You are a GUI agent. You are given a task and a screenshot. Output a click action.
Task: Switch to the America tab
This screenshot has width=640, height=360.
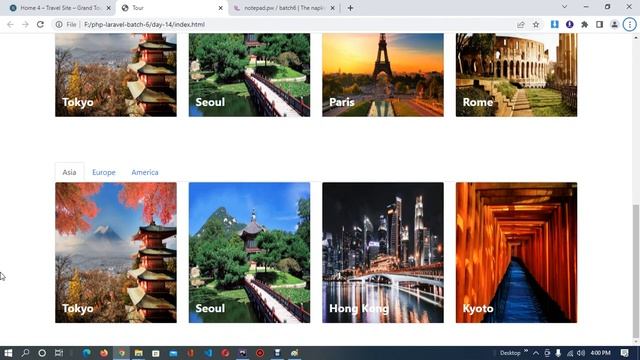tap(145, 172)
